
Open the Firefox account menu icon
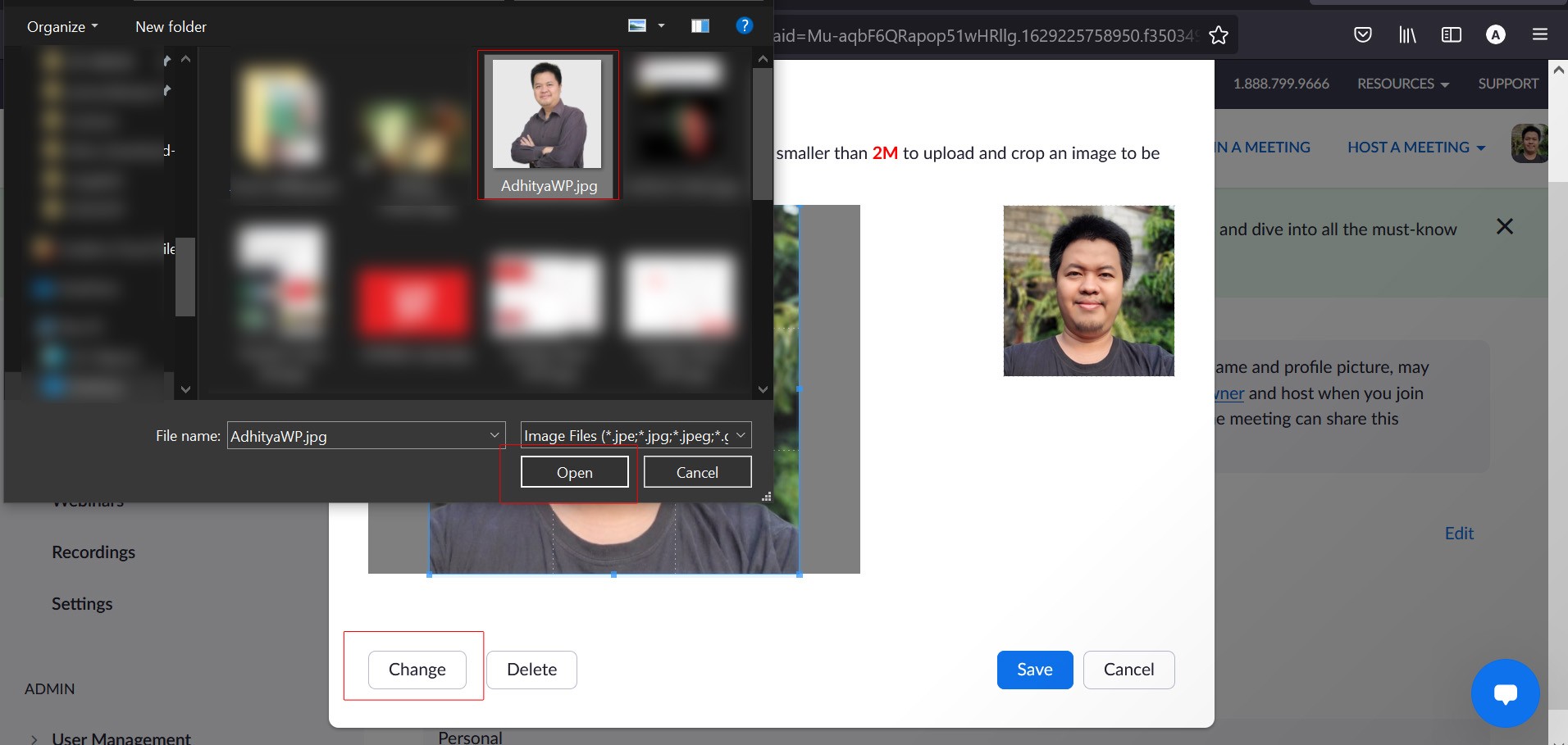(x=1496, y=34)
